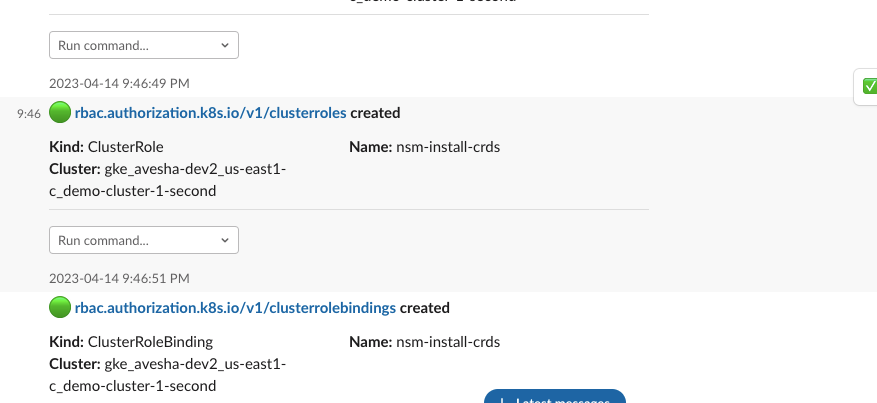
Task: Click the 2023-04-14 9:46:49 PM footer text
Action: pyautogui.click(x=119, y=83)
